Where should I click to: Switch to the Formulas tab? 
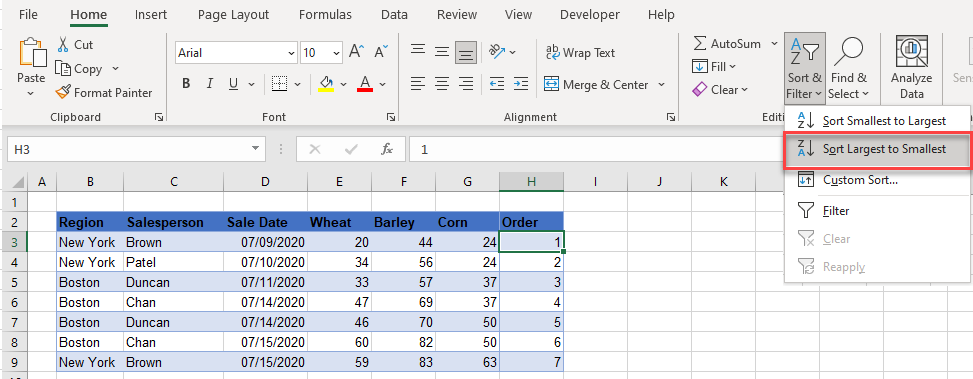[325, 15]
